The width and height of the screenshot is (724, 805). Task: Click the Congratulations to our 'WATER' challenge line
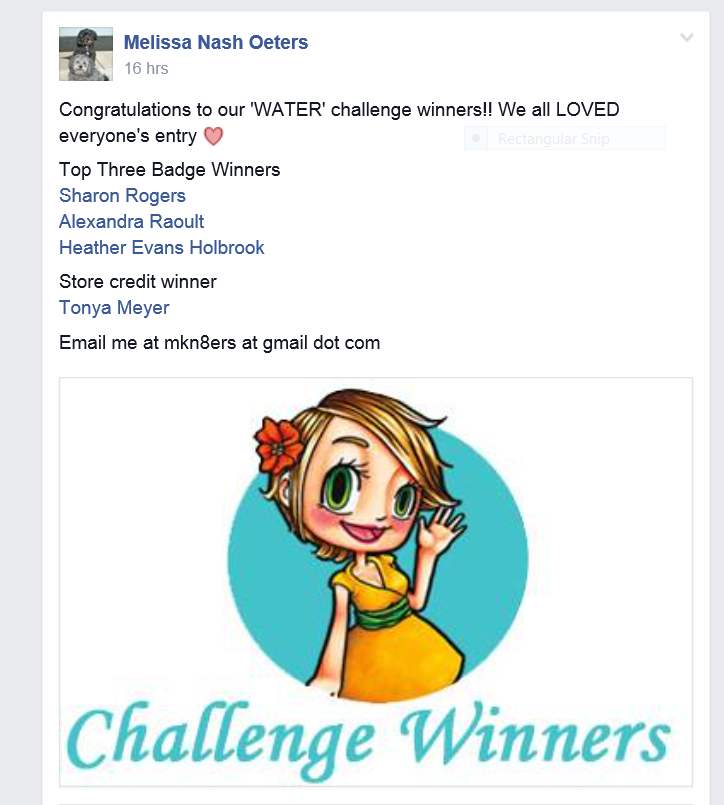339,110
